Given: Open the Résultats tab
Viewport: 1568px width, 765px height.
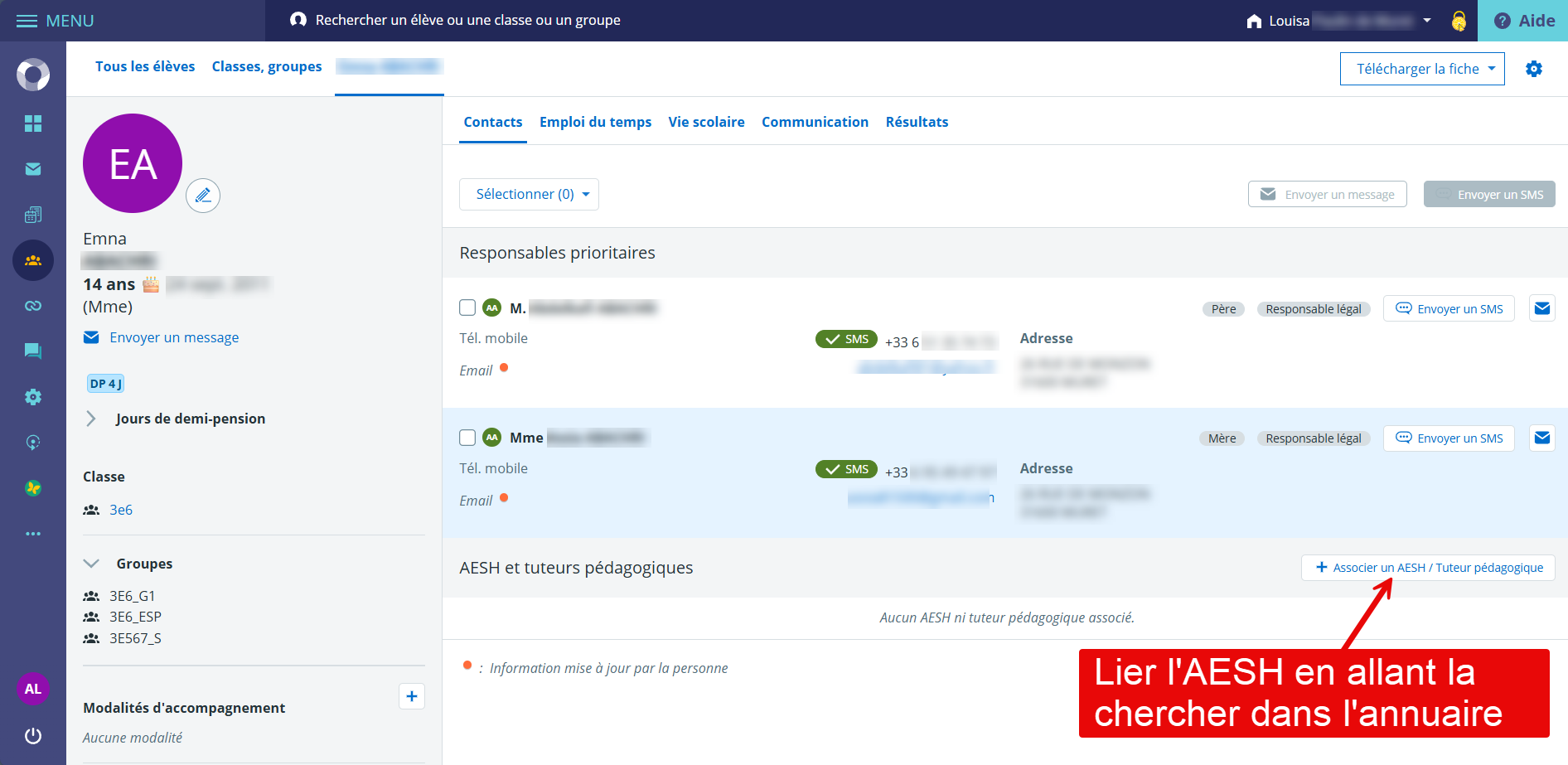Looking at the screenshot, I should [x=917, y=122].
